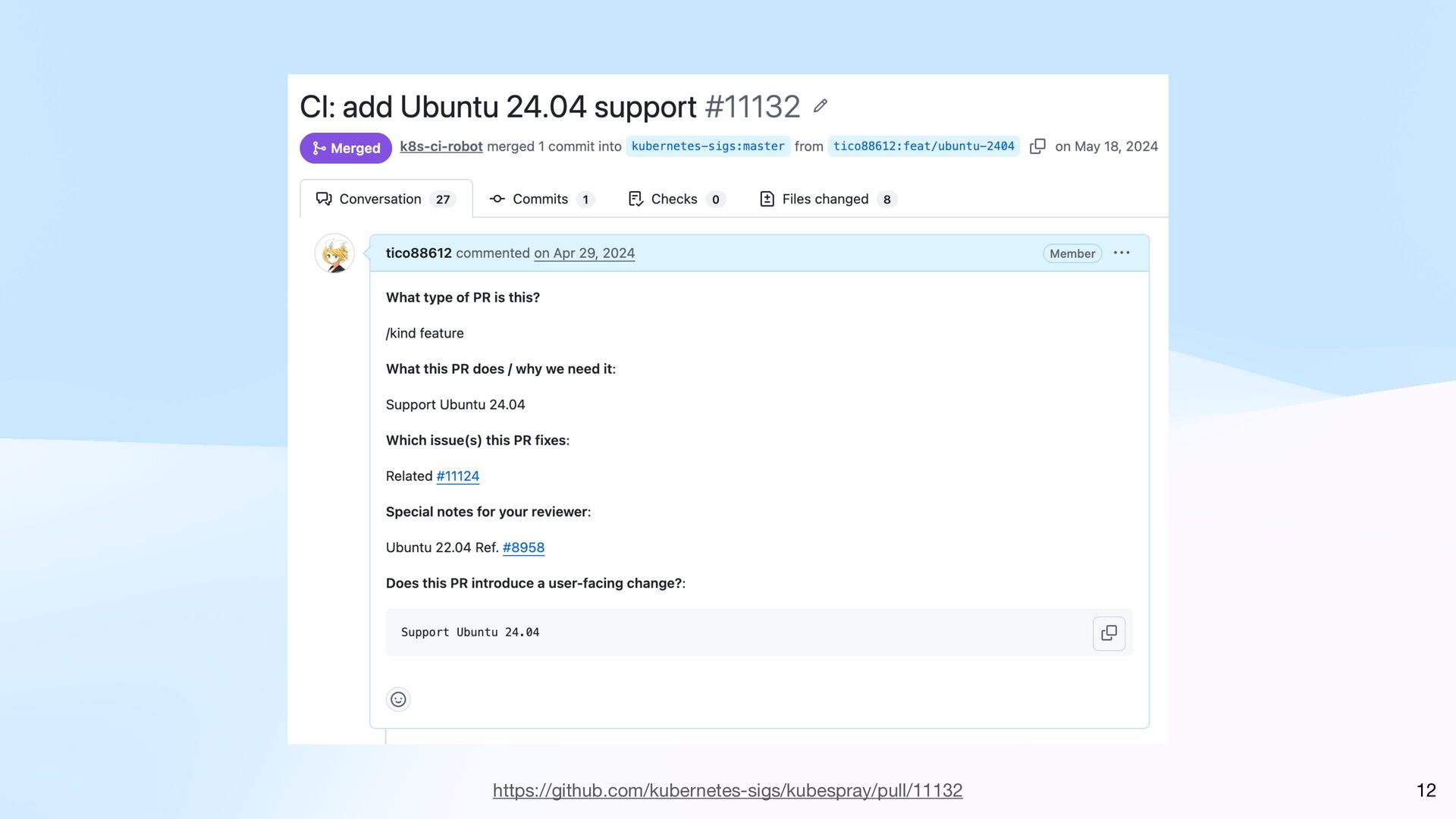1456x819 pixels.
Task: Click the emoji reaction smiley button
Action: pyautogui.click(x=398, y=699)
